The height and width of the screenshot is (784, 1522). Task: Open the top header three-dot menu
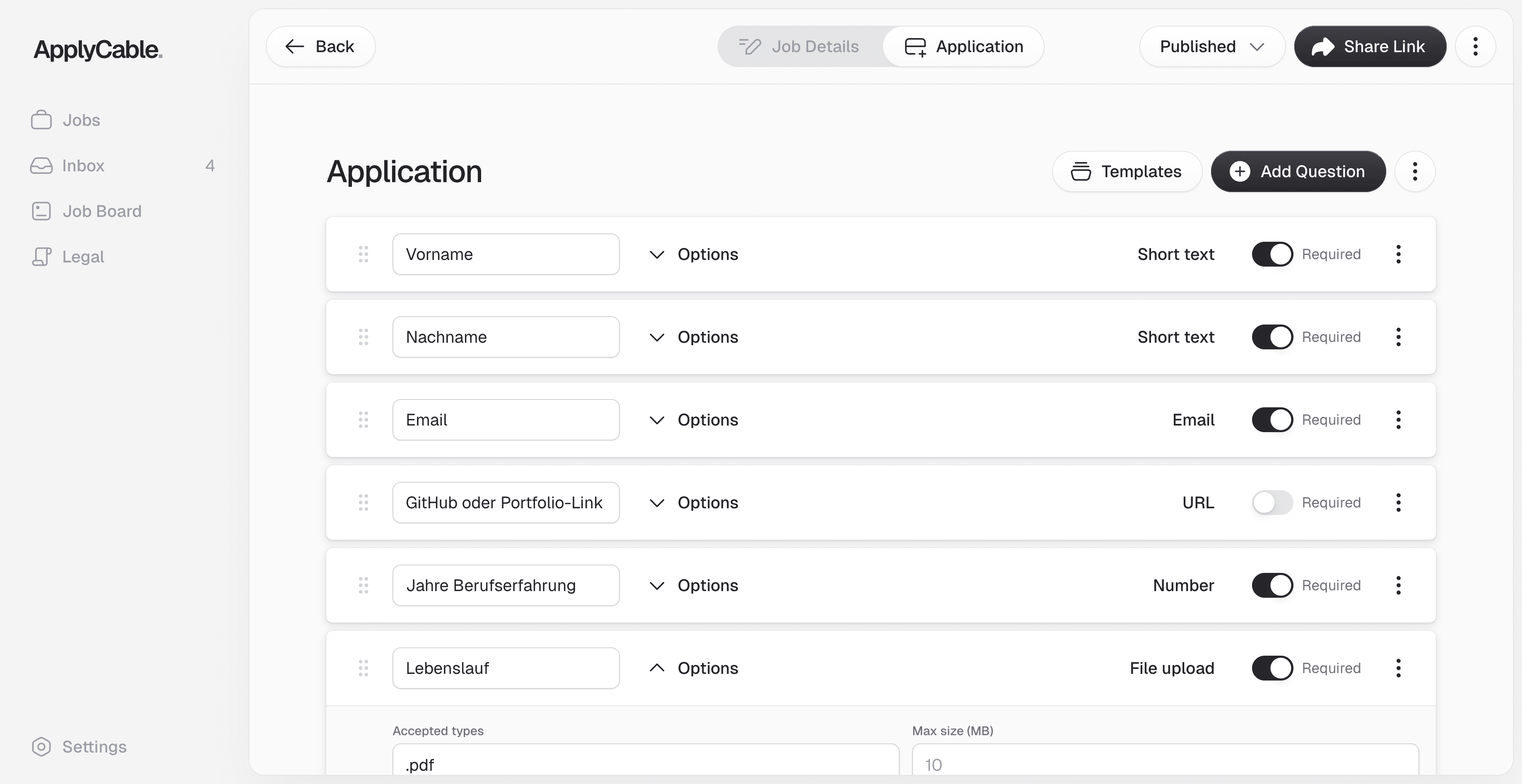click(1475, 46)
